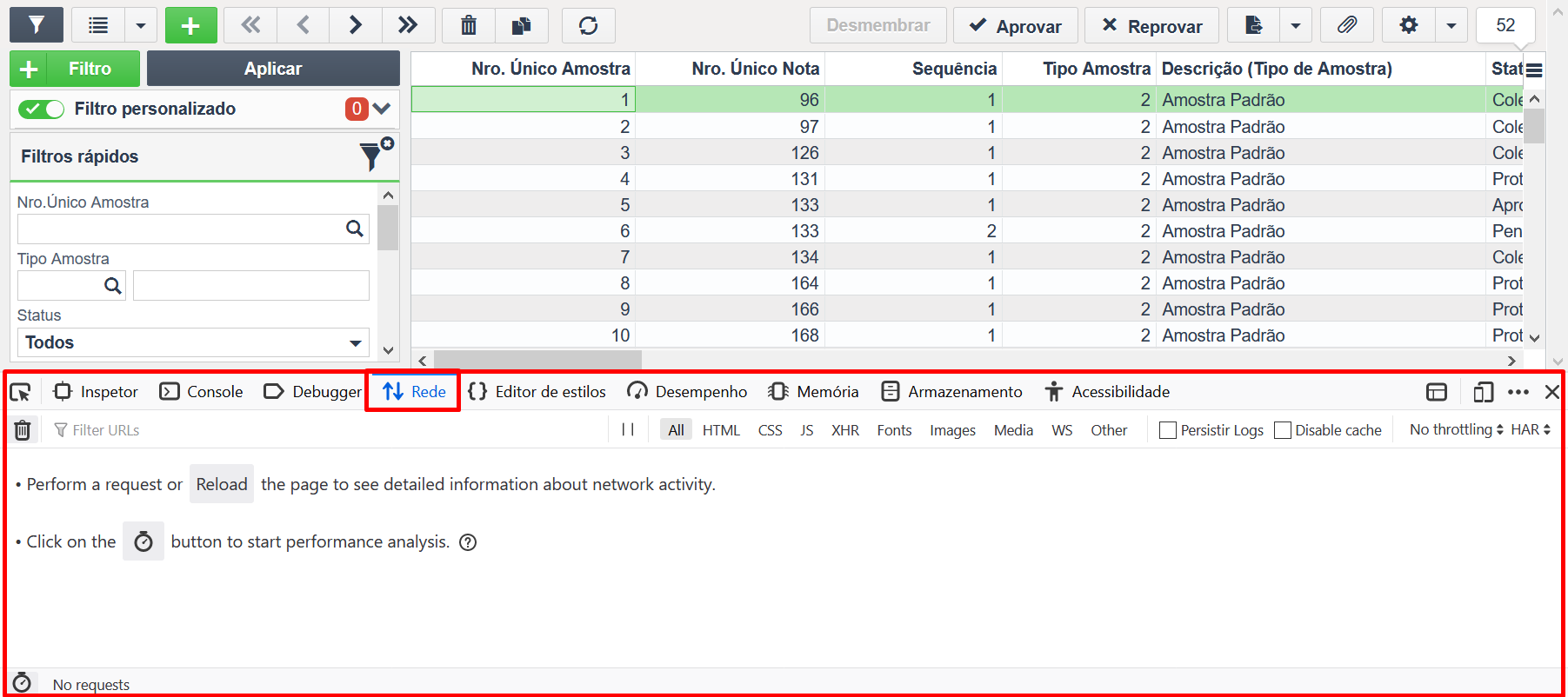1568x697 pixels.
Task: Expand the settings gear dropdown arrow
Action: (1451, 25)
